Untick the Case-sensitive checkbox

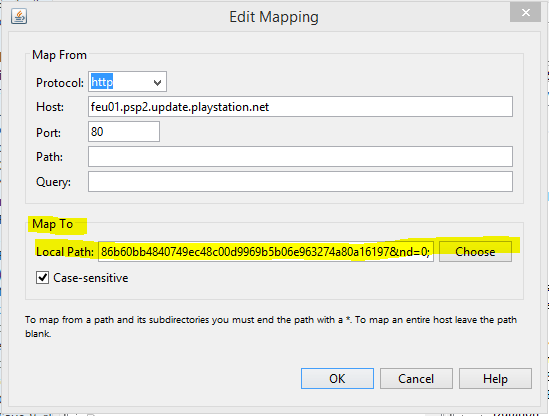42,278
